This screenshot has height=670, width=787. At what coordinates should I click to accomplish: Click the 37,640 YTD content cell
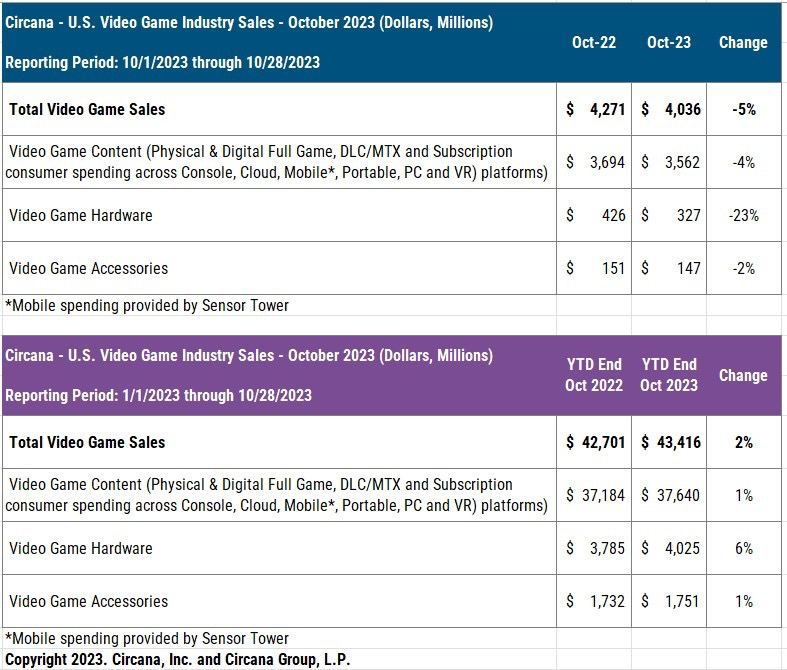(670, 495)
